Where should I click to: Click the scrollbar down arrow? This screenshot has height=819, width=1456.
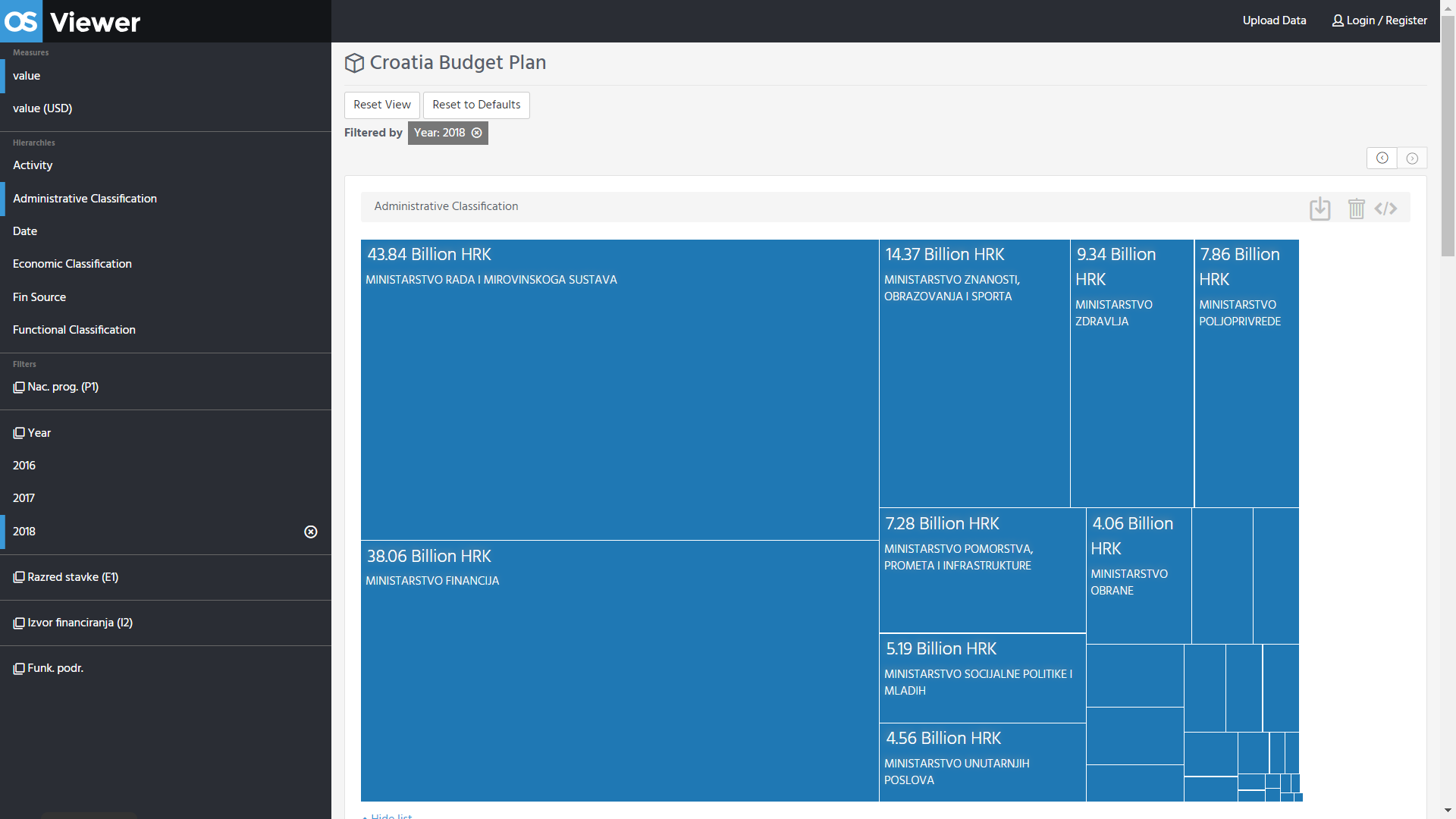pos(1448,811)
